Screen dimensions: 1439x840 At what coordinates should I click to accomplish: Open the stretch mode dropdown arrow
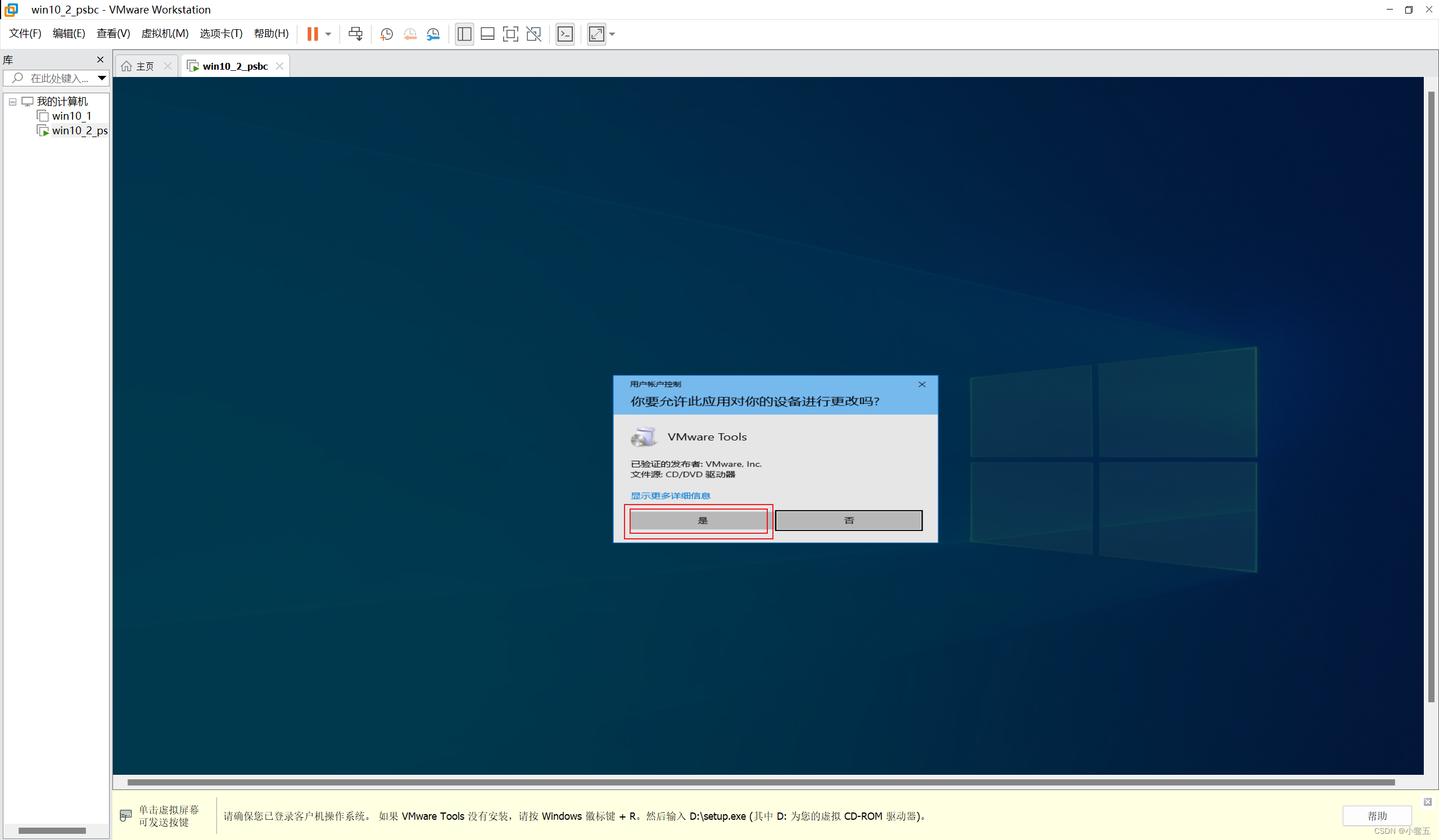pos(612,34)
